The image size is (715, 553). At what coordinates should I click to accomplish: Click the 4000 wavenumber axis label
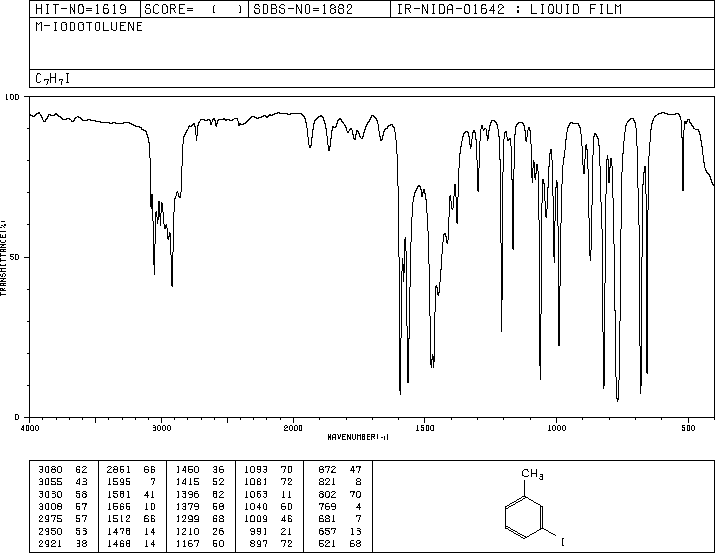click(x=30, y=428)
